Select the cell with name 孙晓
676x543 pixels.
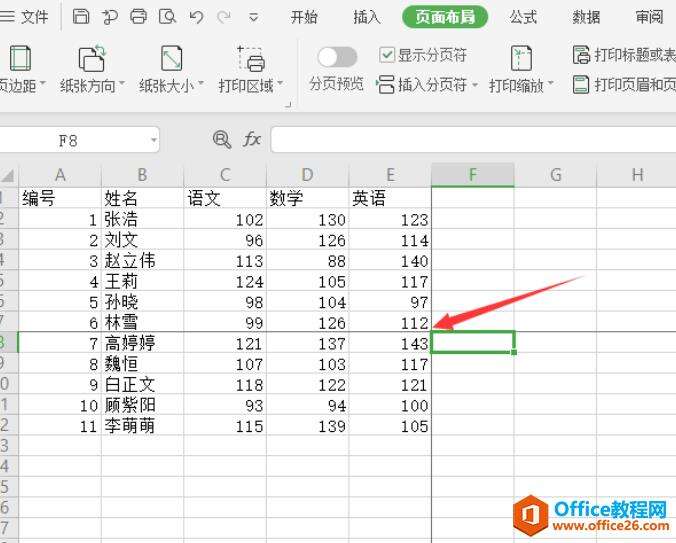click(142, 302)
